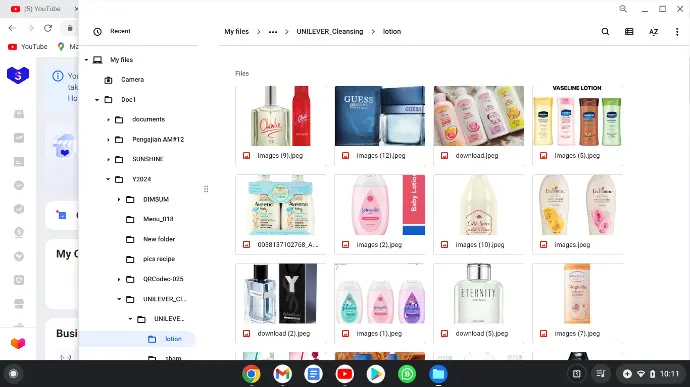690x387 pixels.
Task: Open Gmail from the shelf
Action: [x=283, y=374]
